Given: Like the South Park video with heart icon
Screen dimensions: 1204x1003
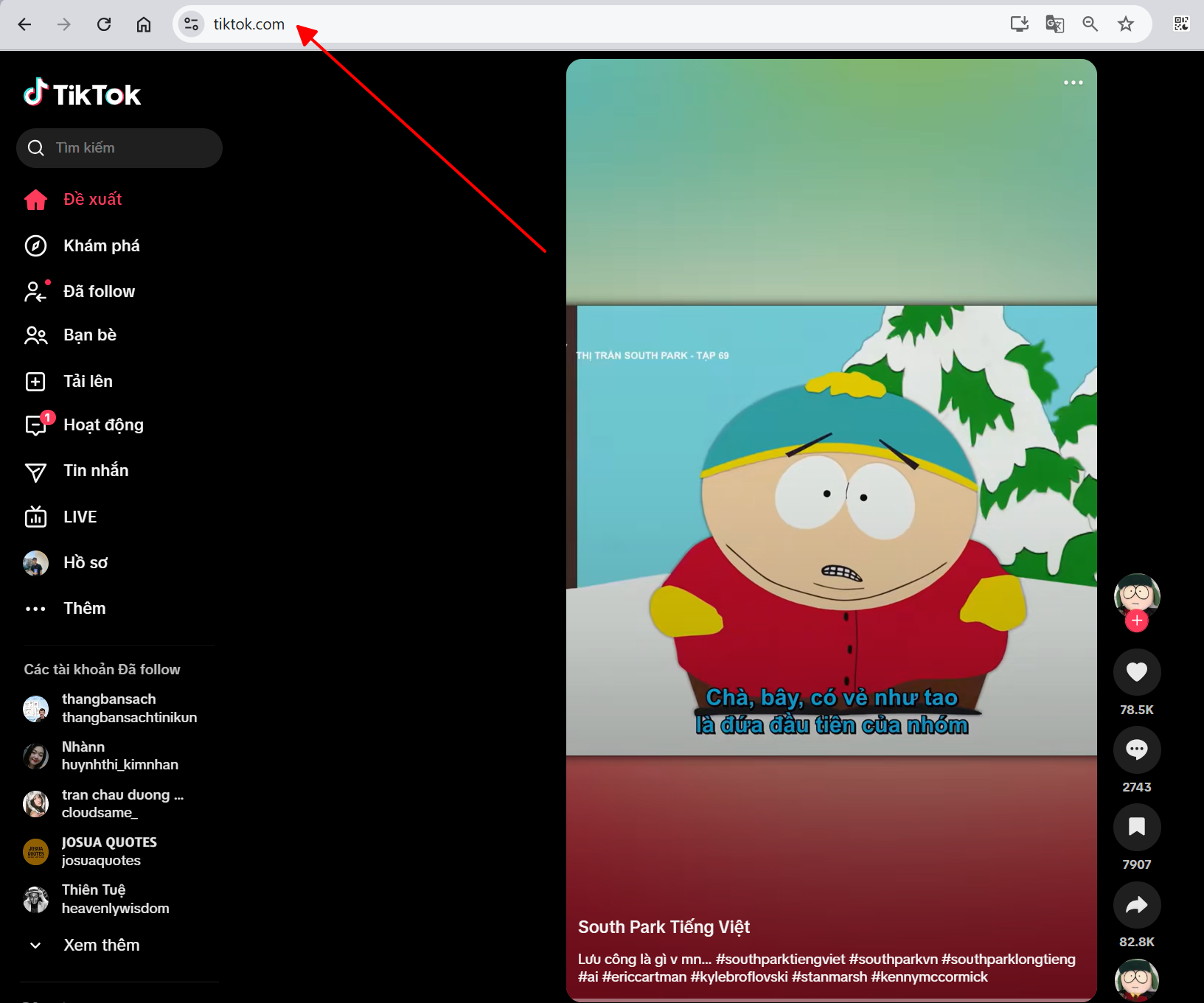Looking at the screenshot, I should (x=1136, y=672).
